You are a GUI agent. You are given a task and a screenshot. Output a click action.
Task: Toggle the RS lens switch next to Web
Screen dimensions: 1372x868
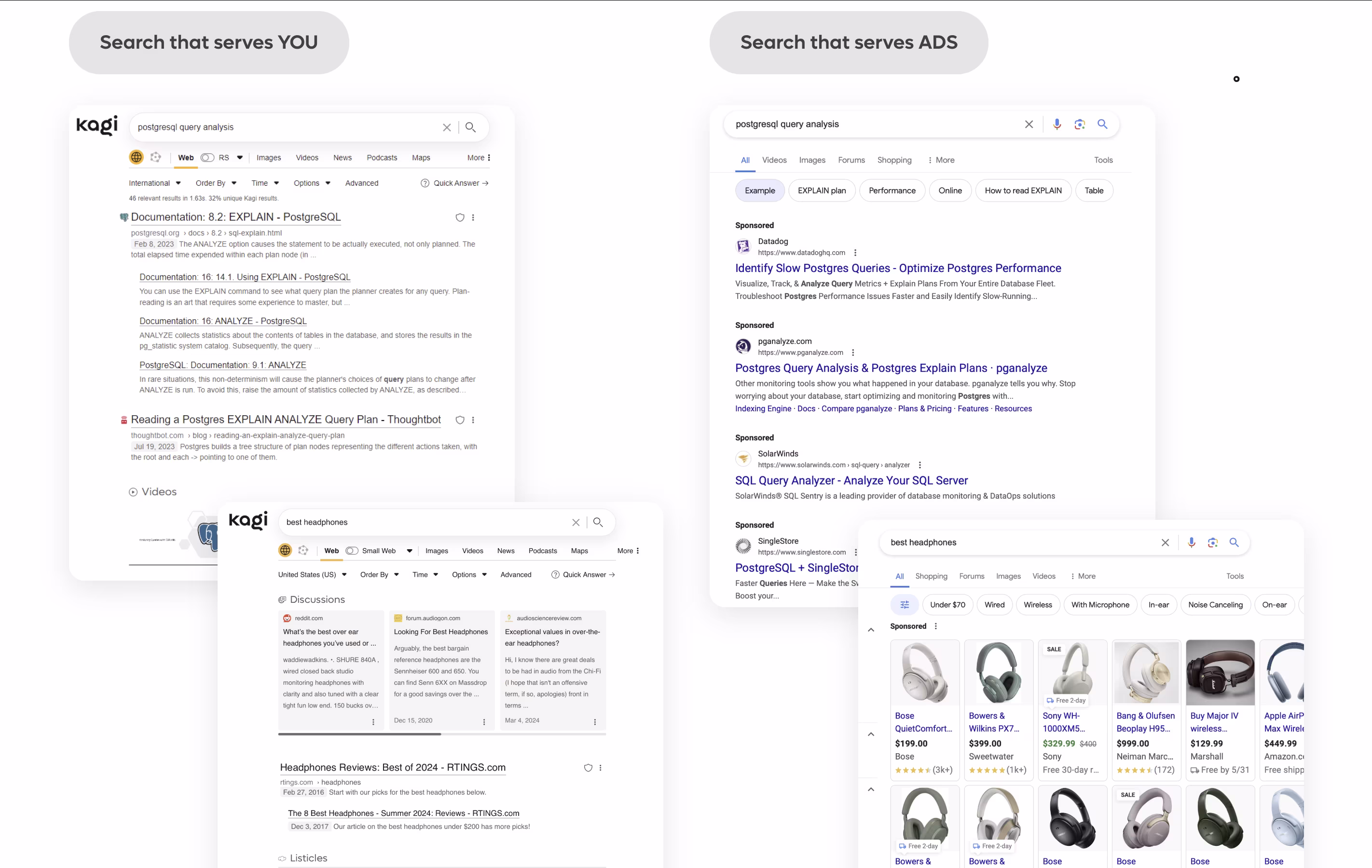(x=207, y=158)
